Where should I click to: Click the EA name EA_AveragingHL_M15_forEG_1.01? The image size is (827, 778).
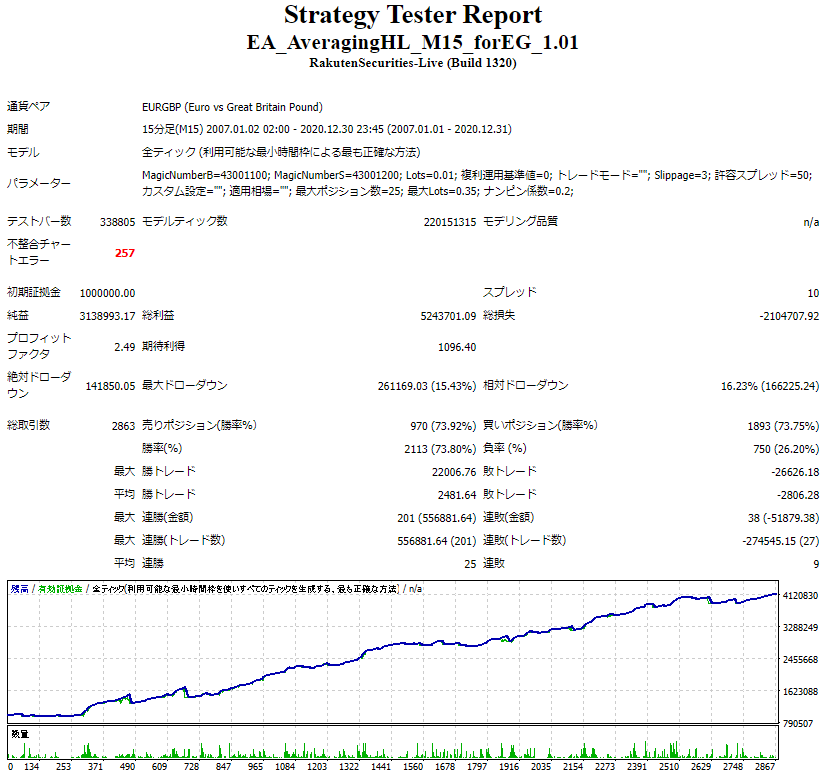(x=413, y=42)
